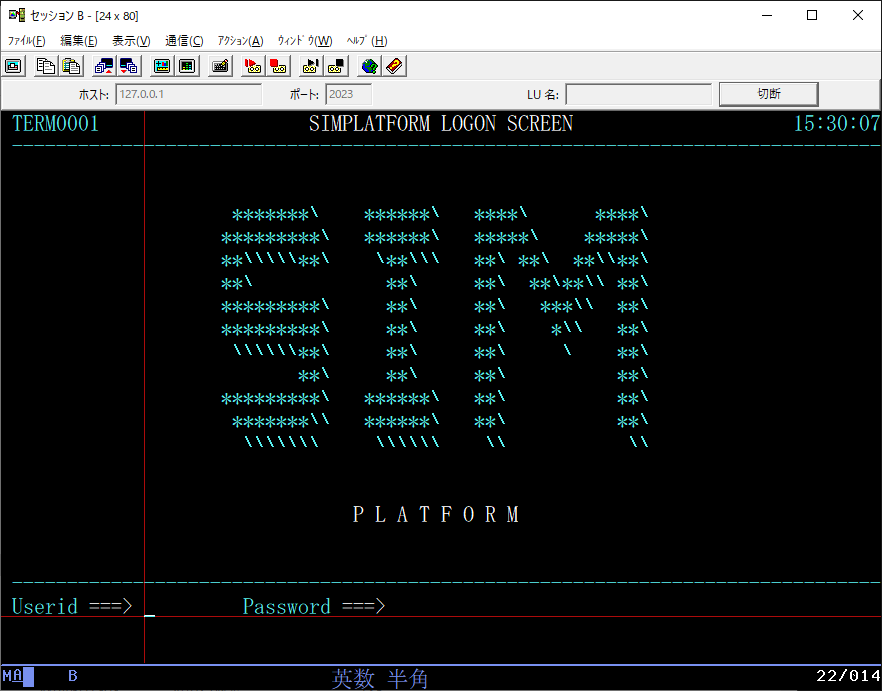Click the 切断 disconnect button
The image size is (882, 691).
click(x=768, y=94)
